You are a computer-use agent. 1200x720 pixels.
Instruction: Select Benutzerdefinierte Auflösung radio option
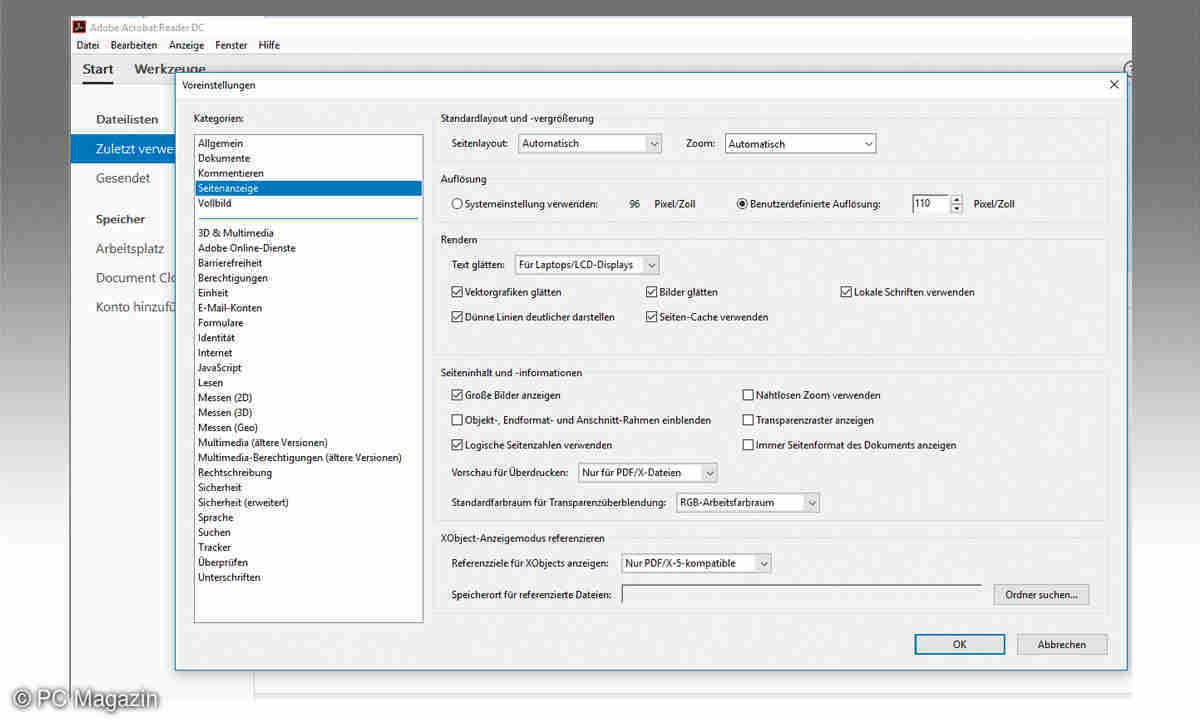742,204
